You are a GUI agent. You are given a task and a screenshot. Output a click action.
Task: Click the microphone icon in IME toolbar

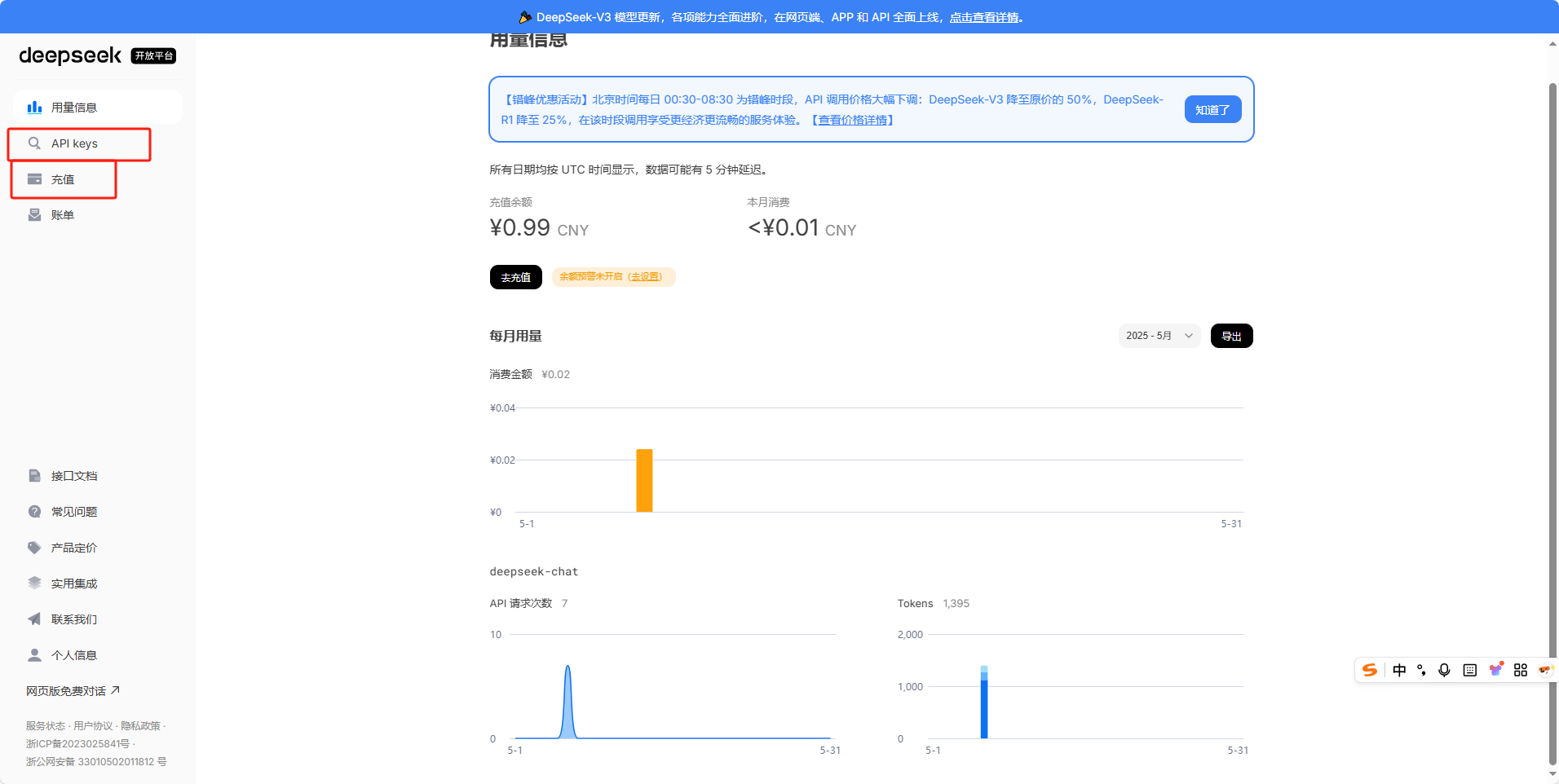pyautogui.click(x=1444, y=670)
